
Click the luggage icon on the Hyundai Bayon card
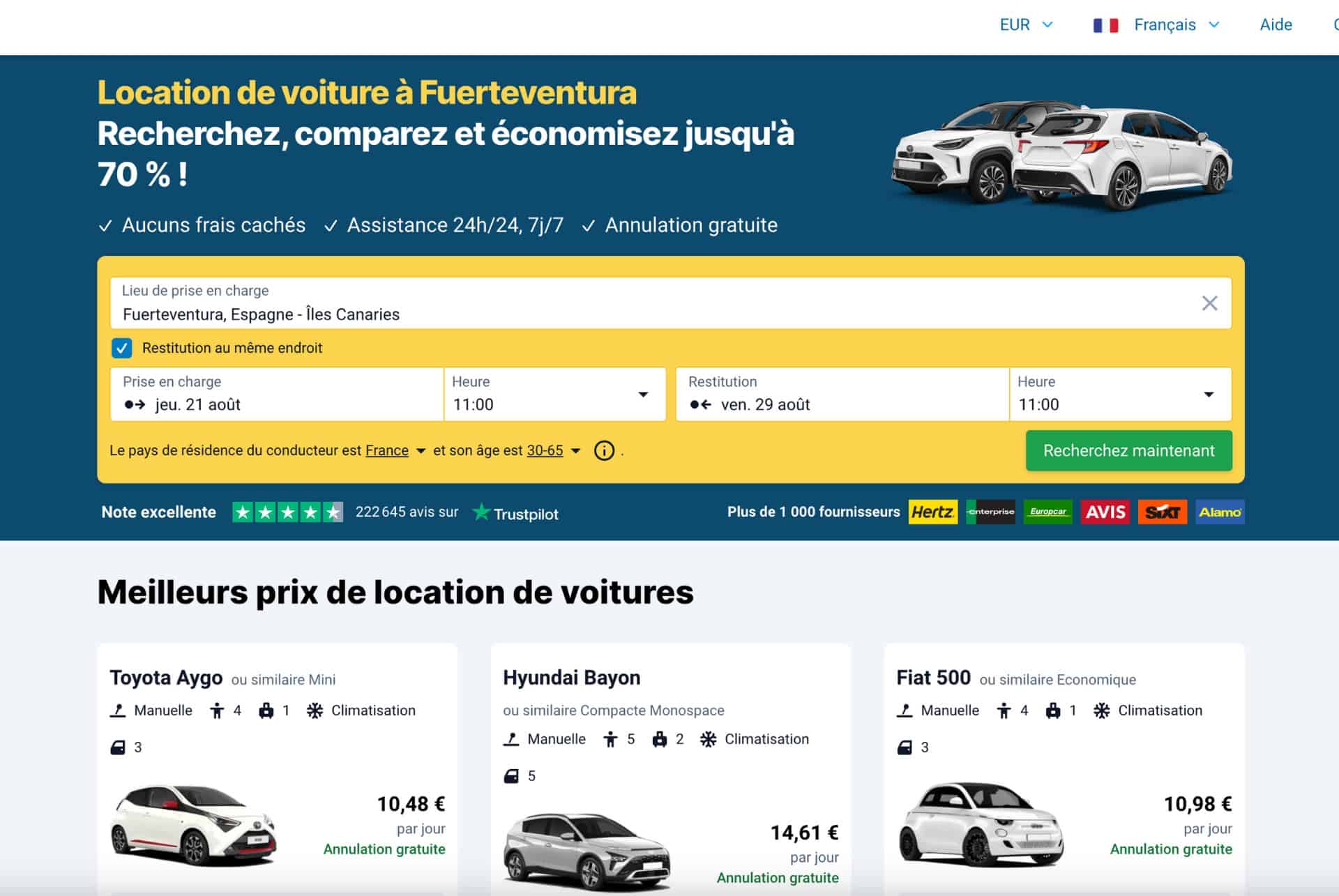click(660, 739)
